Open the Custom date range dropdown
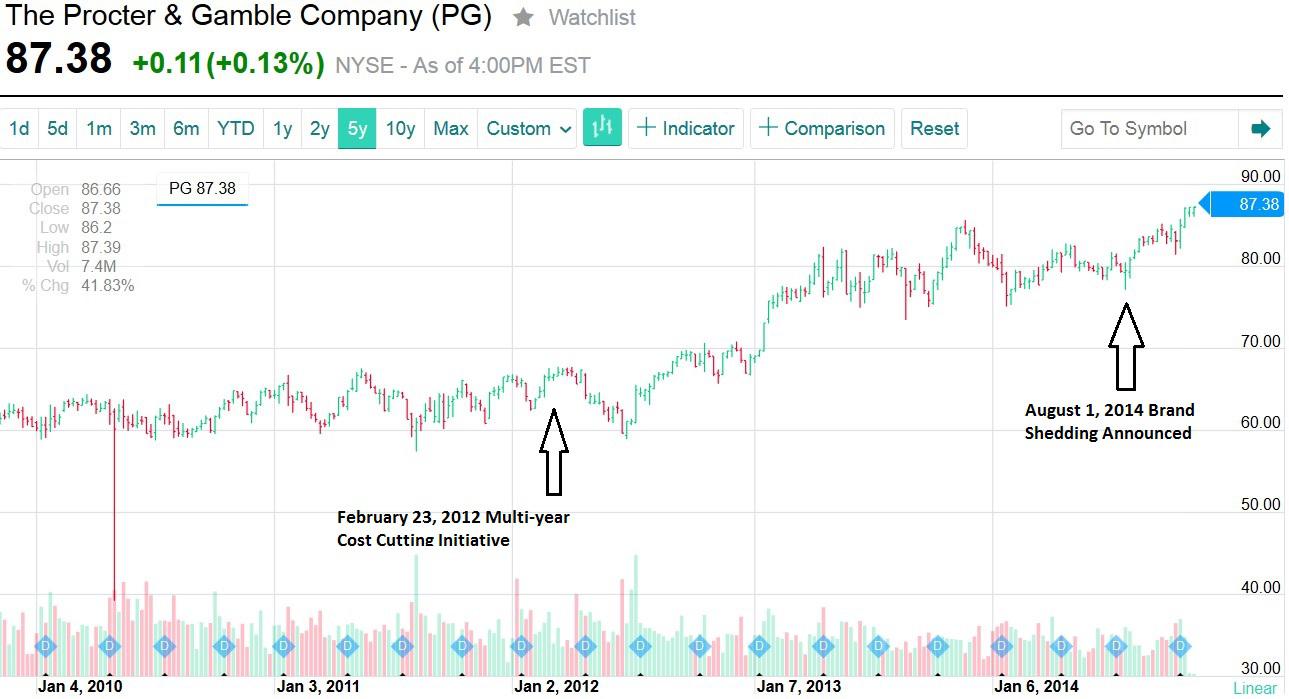 (527, 128)
